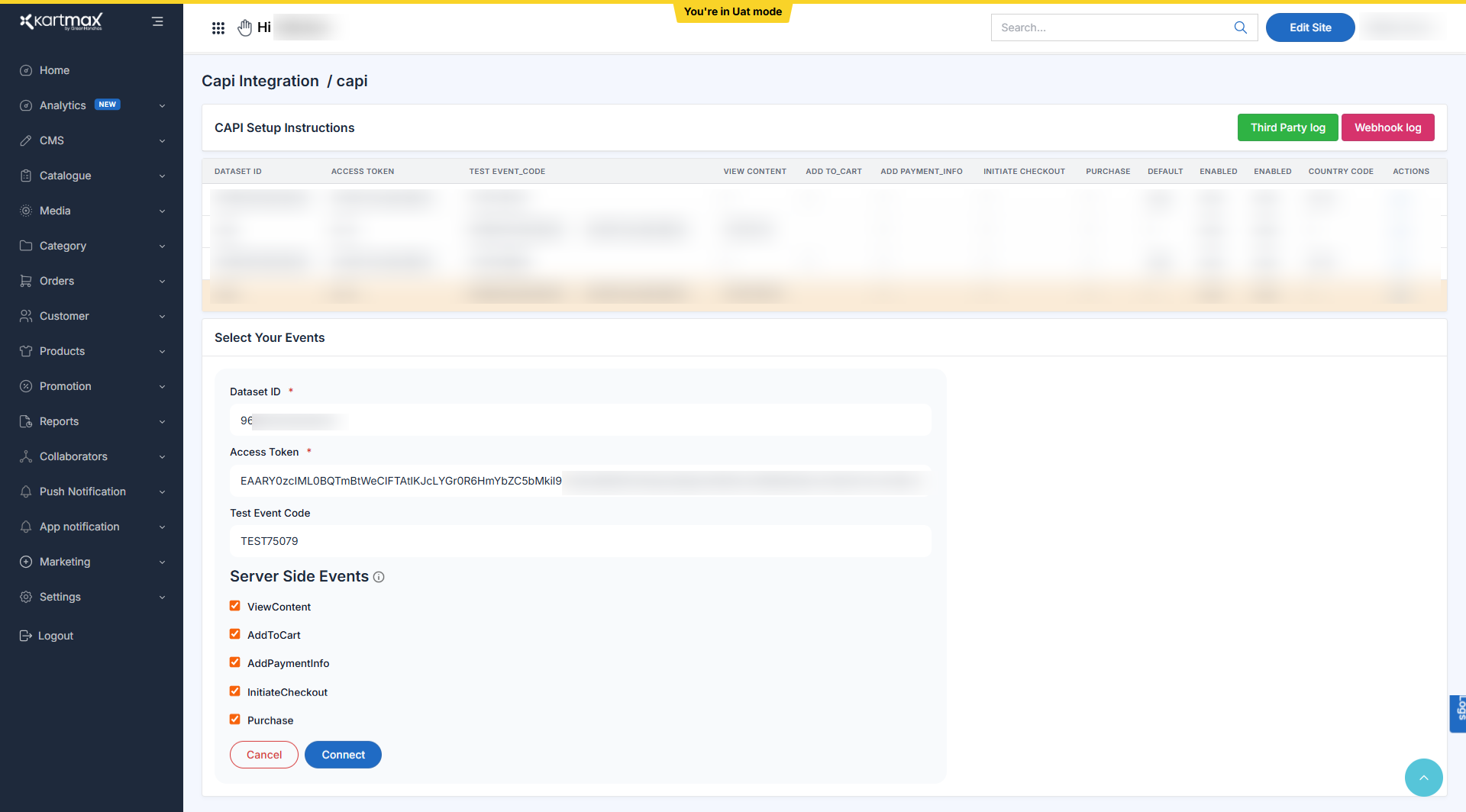Toggle the AddToCart checkbox
This screenshot has width=1466, height=812.
coord(235,634)
